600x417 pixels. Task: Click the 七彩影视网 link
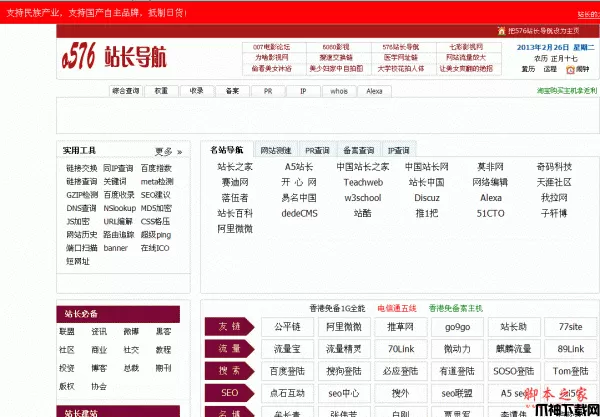coord(466,47)
